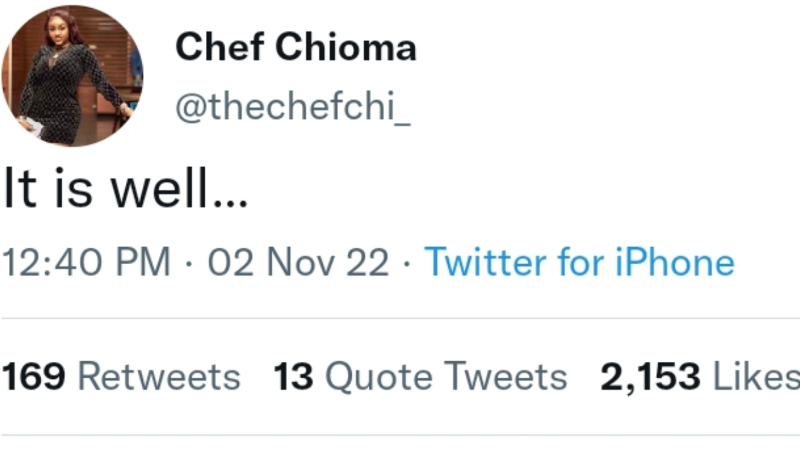
Task: Click the Quote Tweets label
Action: 446,377
